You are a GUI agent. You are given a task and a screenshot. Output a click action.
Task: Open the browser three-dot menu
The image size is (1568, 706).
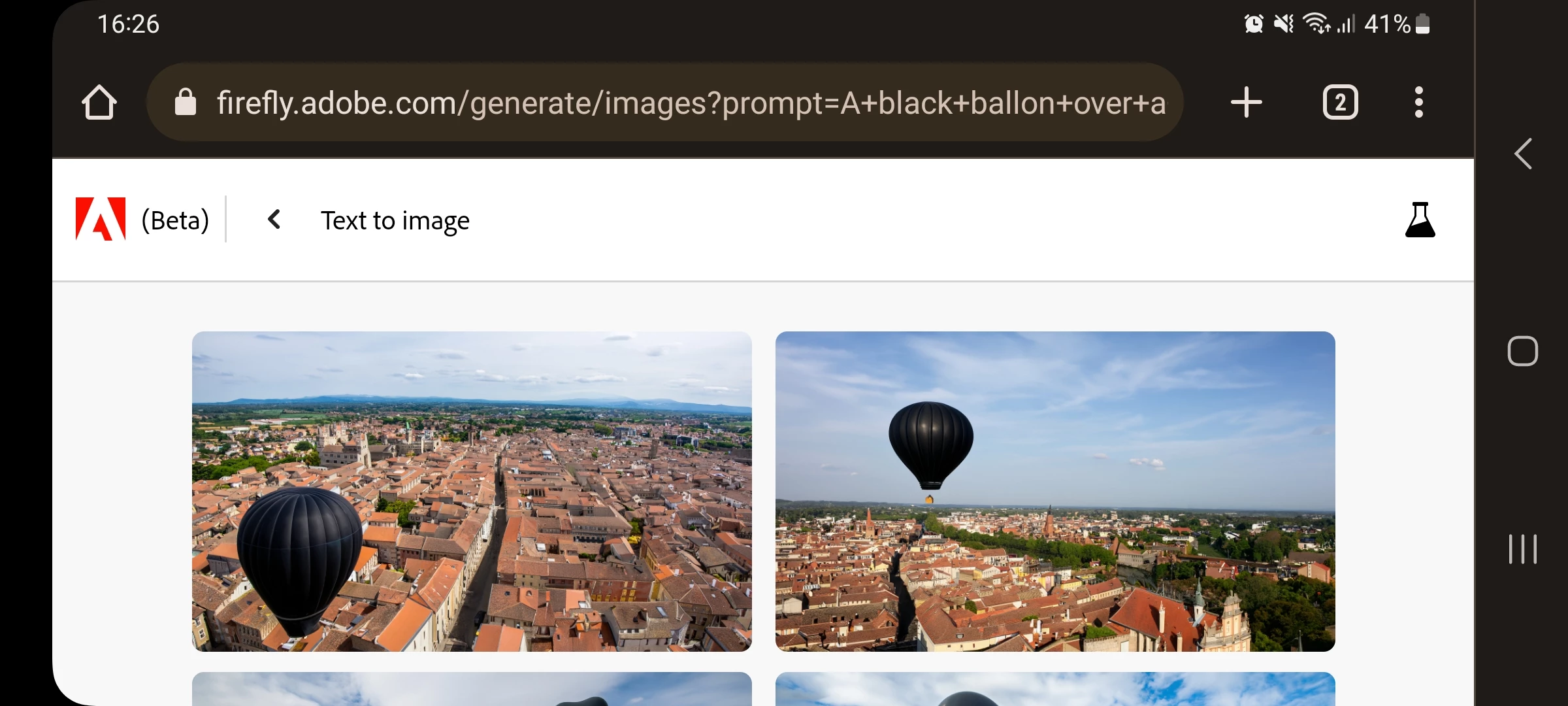(x=1418, y=103)
